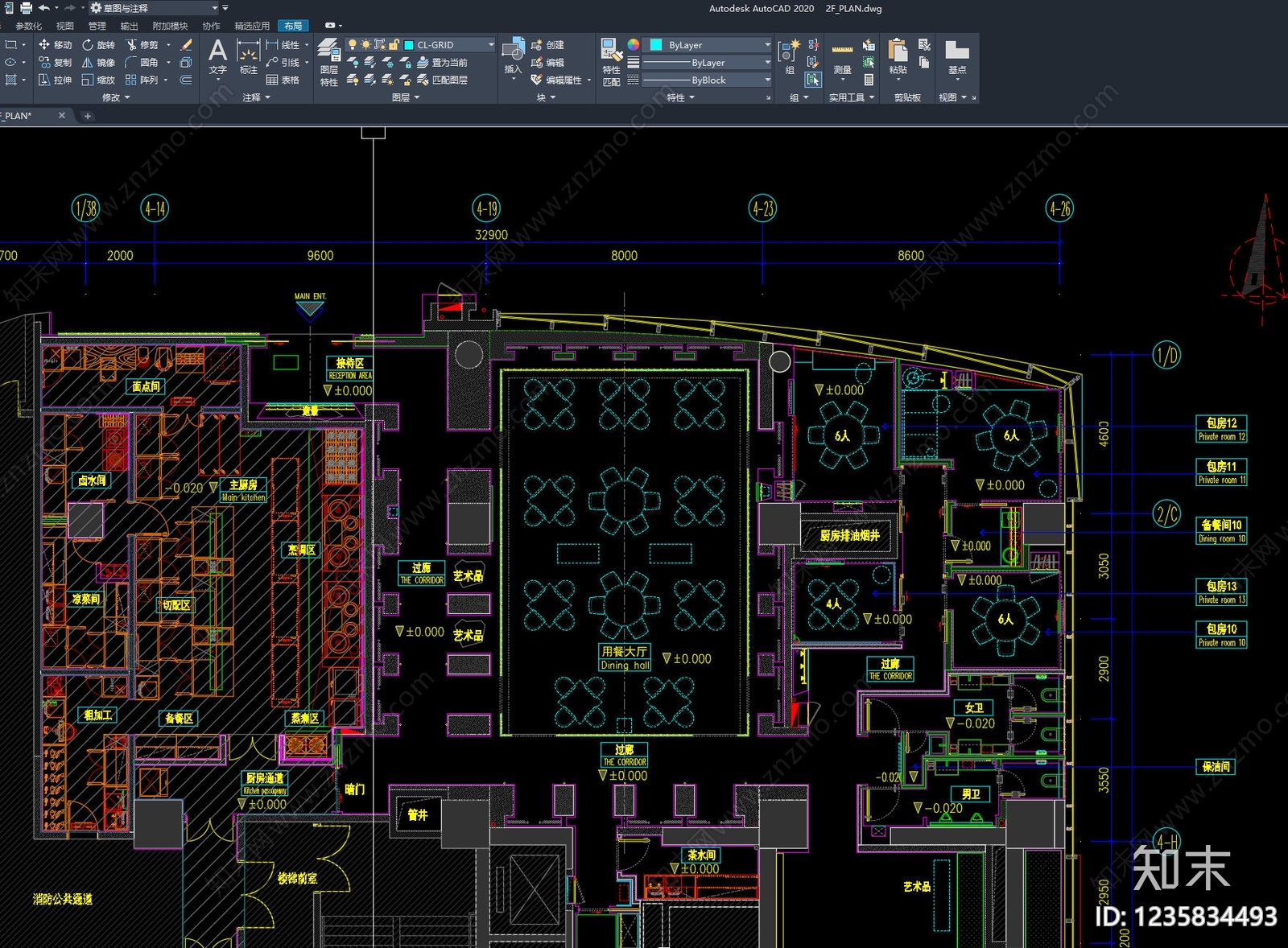The width and height of the screenshot is (1288, 948).
Task: Open the 管理 ribbon tab
Action: tap(97, 26)
